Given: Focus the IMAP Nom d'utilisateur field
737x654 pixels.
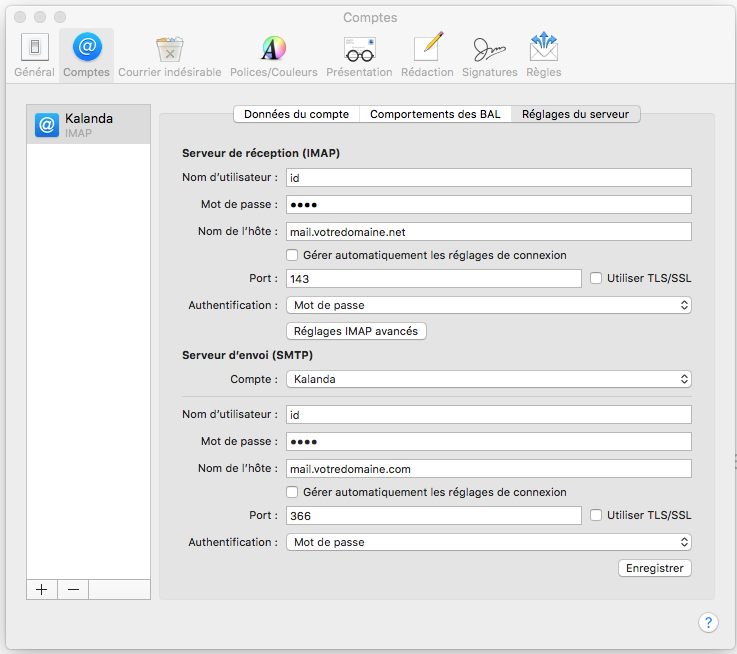Looking at the screenshot, I should (x=489, y=178).
